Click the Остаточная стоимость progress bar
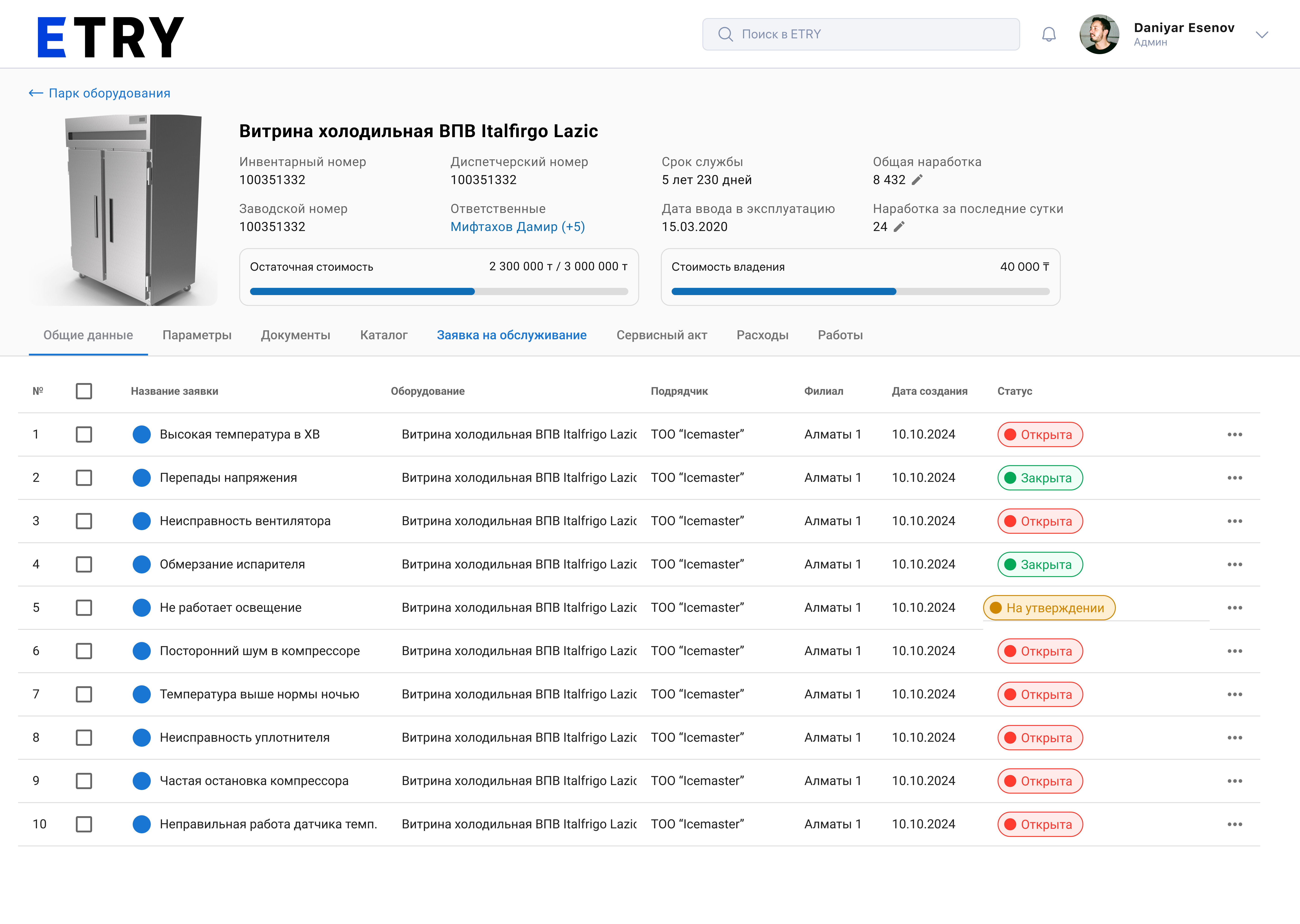This screenshot has height=924, width=1300. click(438, 291)
